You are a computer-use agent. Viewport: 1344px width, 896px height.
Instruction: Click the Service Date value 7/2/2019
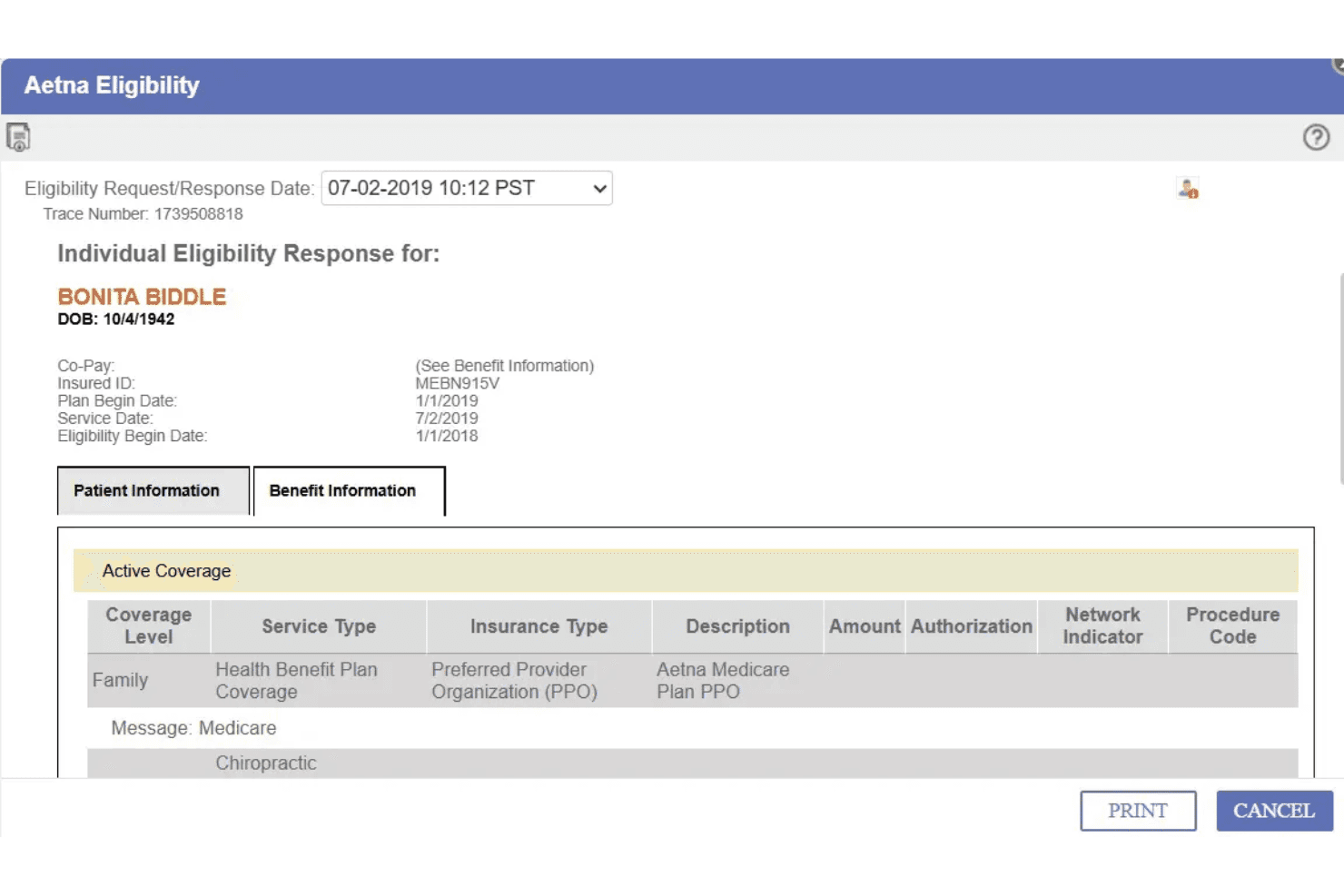click(447, 418)
